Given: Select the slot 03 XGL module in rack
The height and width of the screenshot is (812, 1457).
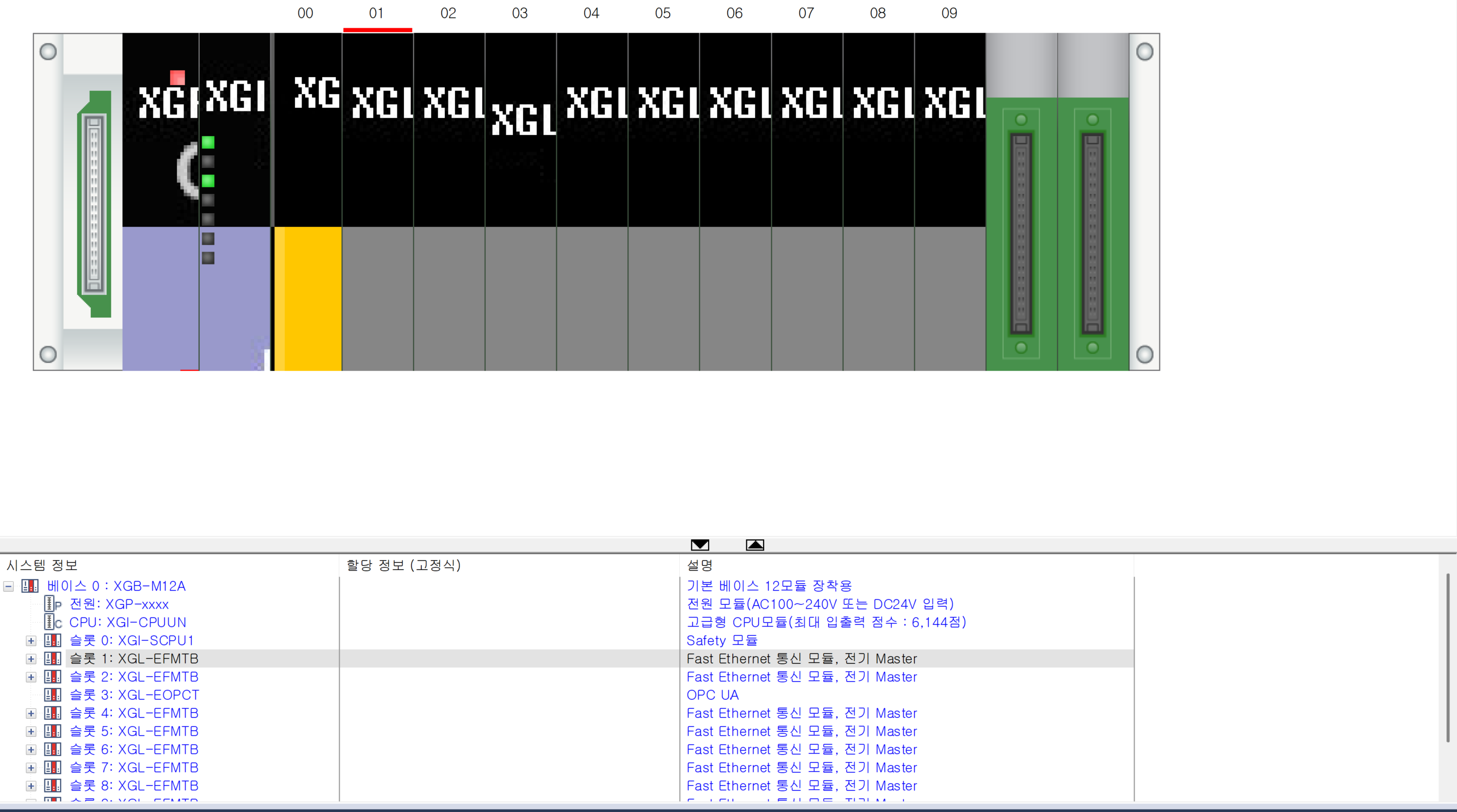Looking at the screenshot, I should pyautogui.click(x=521, y=202).
